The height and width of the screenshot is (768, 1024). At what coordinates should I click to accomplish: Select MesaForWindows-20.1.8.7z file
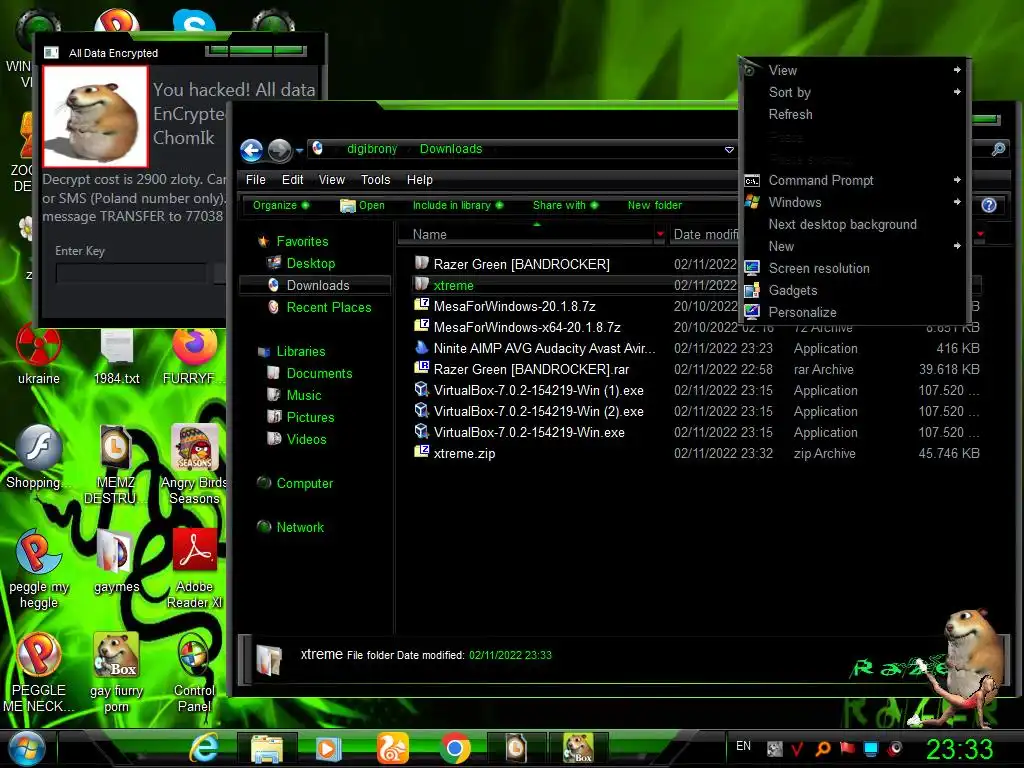point(514,306)
